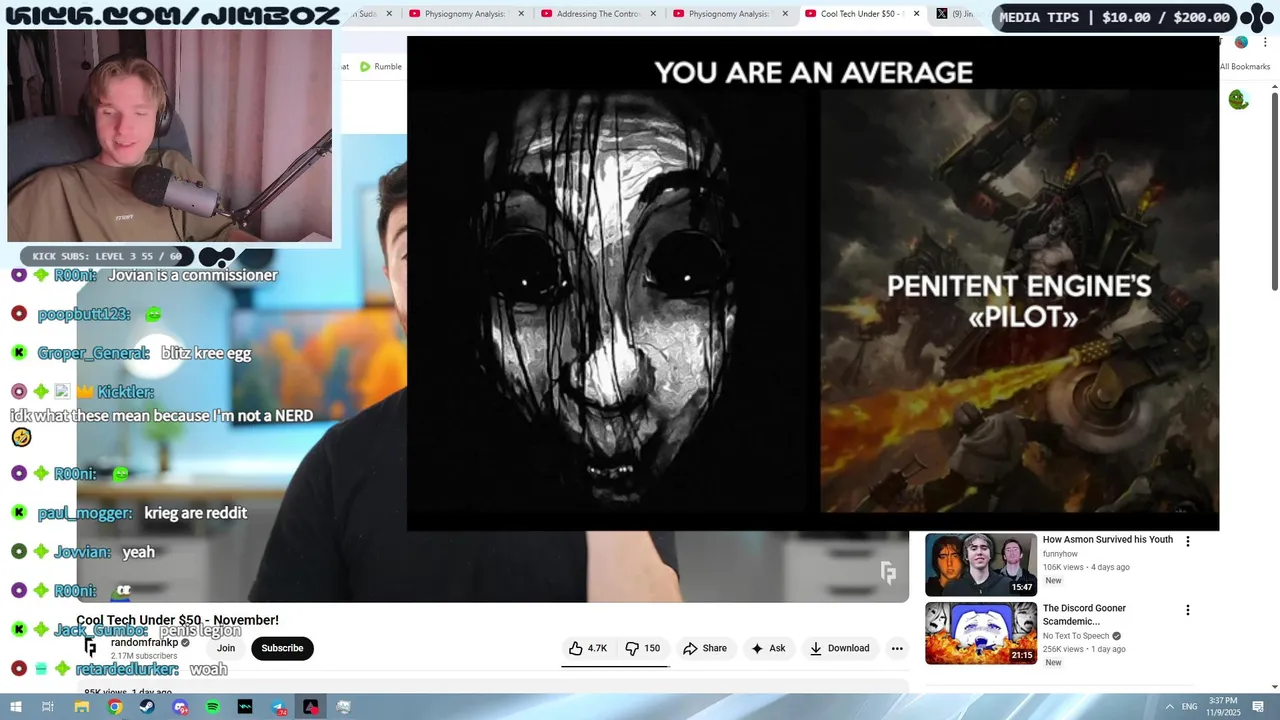Viewport: 1280px width, 720px height.
Task: Click the video title Cool Tech Under $50 - November!
Action: tap(177, 620)
